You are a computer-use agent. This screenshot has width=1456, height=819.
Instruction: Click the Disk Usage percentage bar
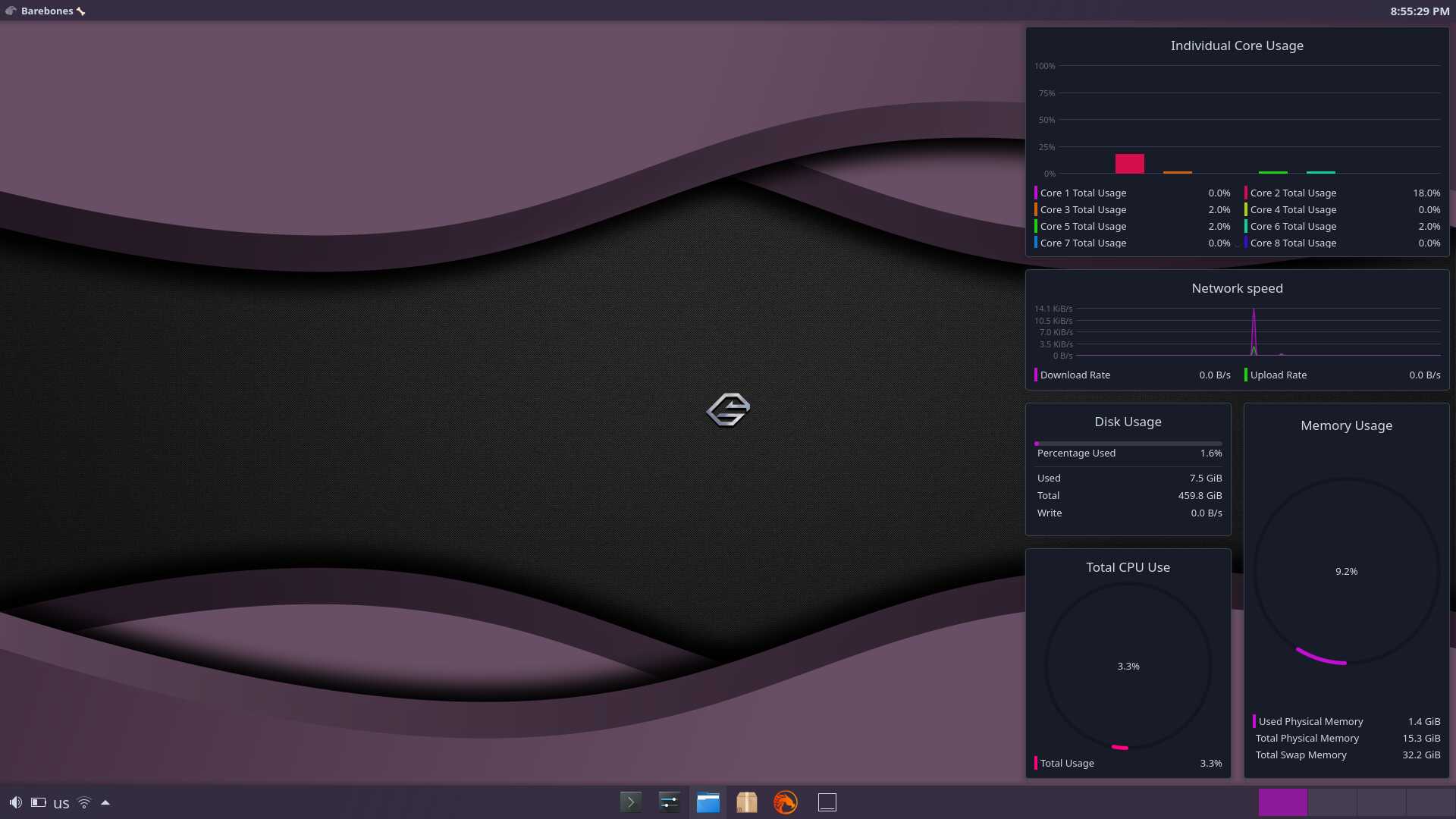[1128, 444]
